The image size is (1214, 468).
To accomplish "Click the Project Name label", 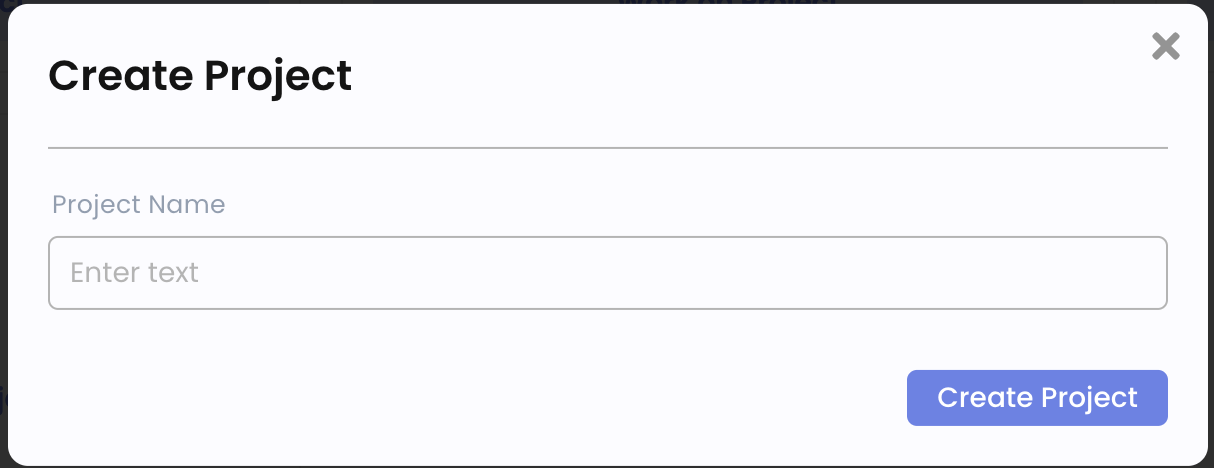I will [x=138, y=205].
